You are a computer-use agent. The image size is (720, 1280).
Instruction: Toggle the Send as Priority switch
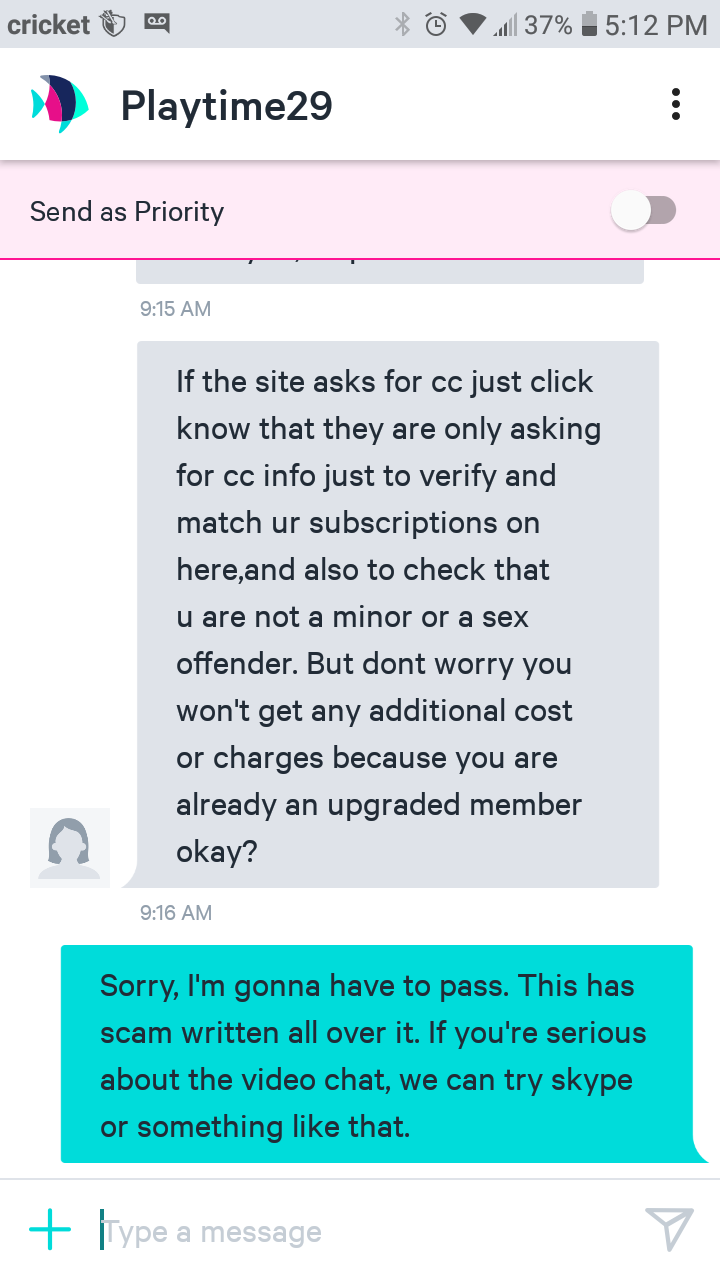644,211
